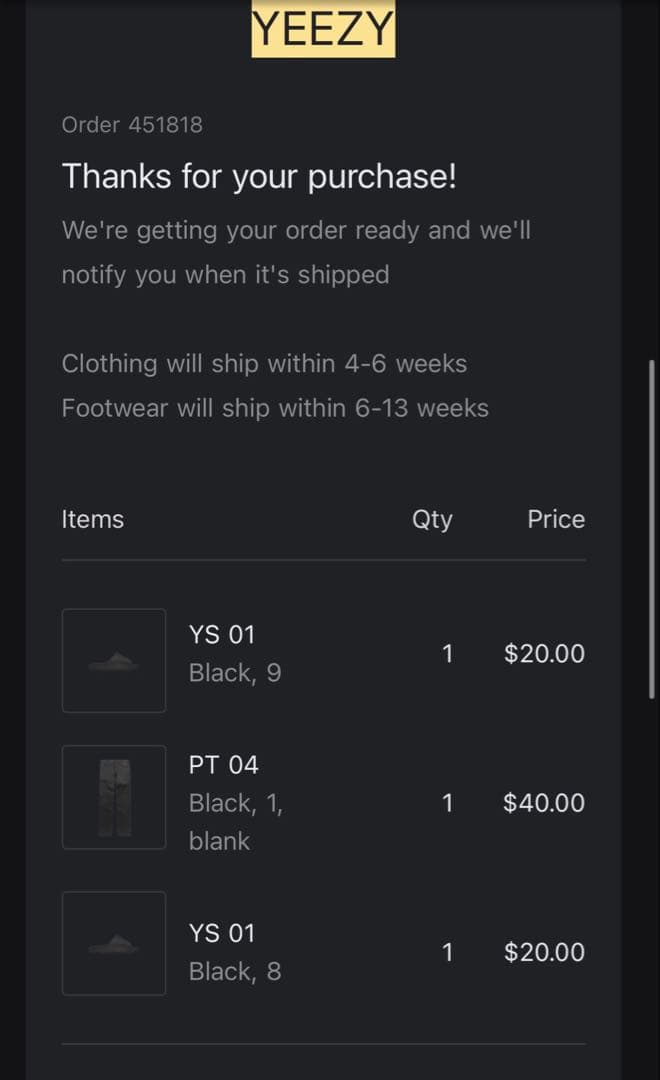Click the $40.00 price for PT 04

click(x=544, y=802)
